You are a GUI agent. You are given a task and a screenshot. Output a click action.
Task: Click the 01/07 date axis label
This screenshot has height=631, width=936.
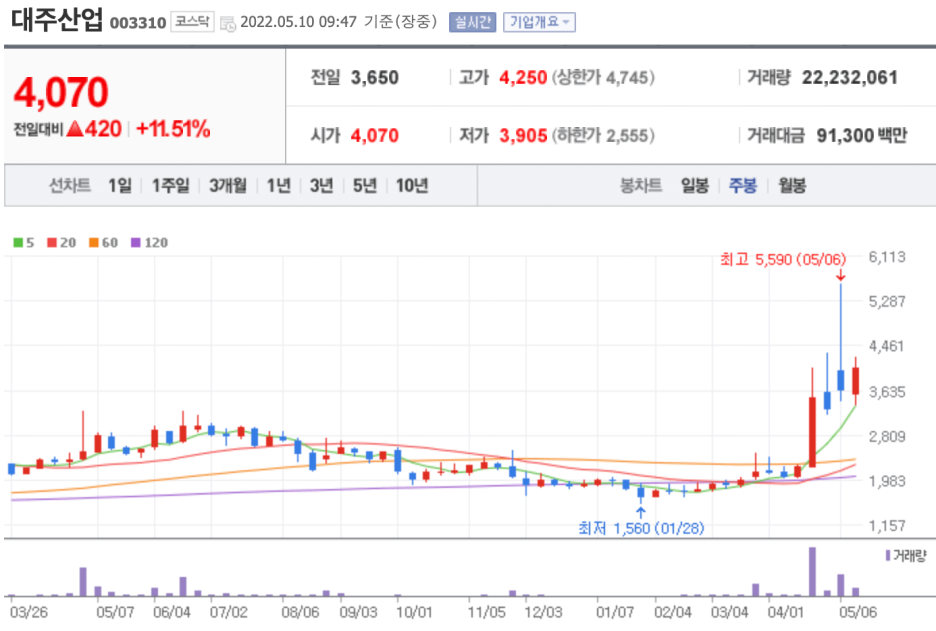click(x=614, y=612)
